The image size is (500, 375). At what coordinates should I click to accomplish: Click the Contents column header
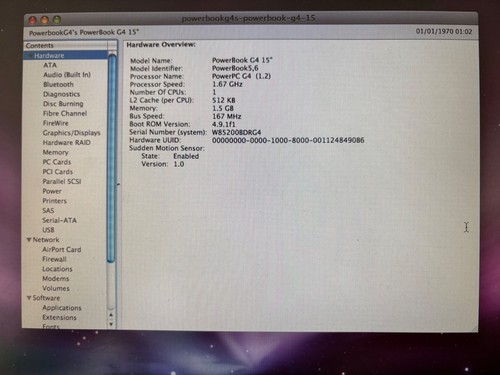click(x=66, y=45)
